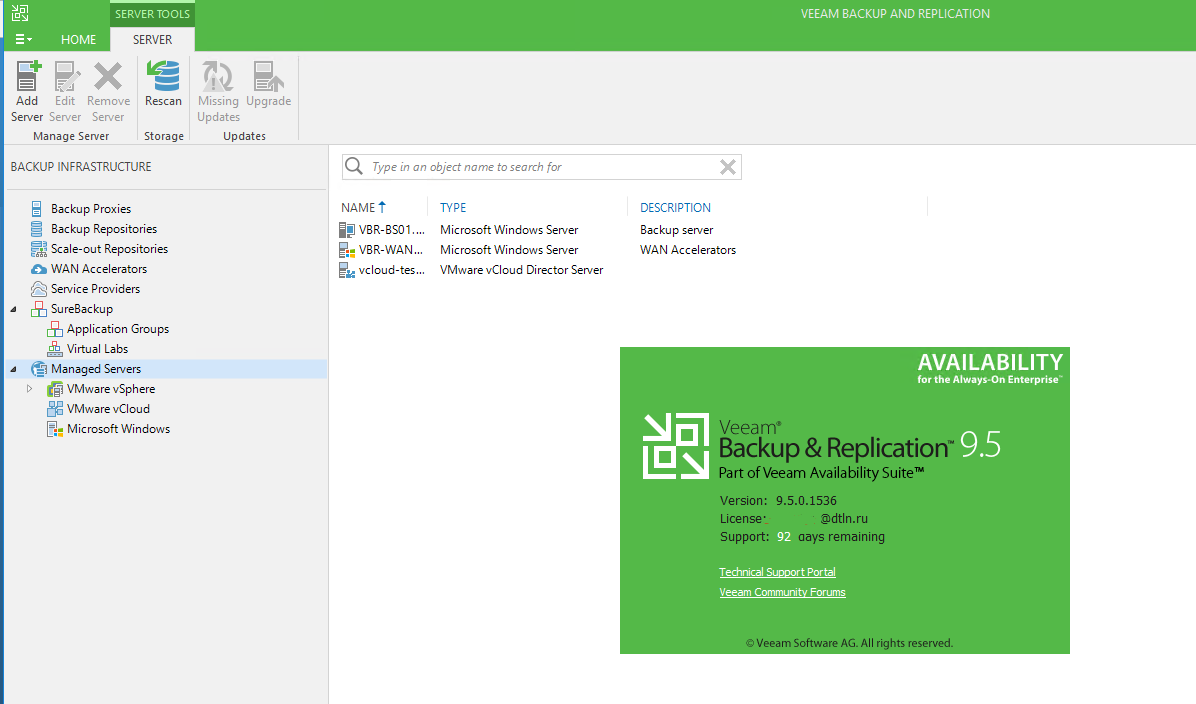Click the VBR-WAN server icon
Screen dimensions: 1196x704
347,249
